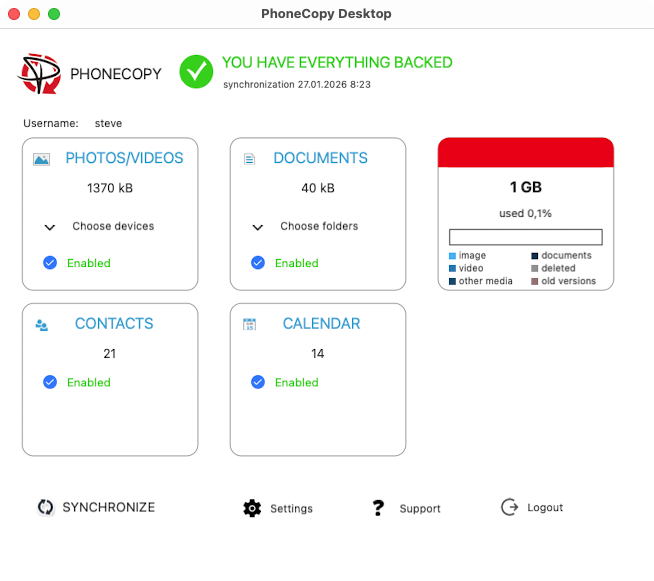Open Settings via the gear icon
This screenshot has width=654, height=581.
(x=252, y=508)
